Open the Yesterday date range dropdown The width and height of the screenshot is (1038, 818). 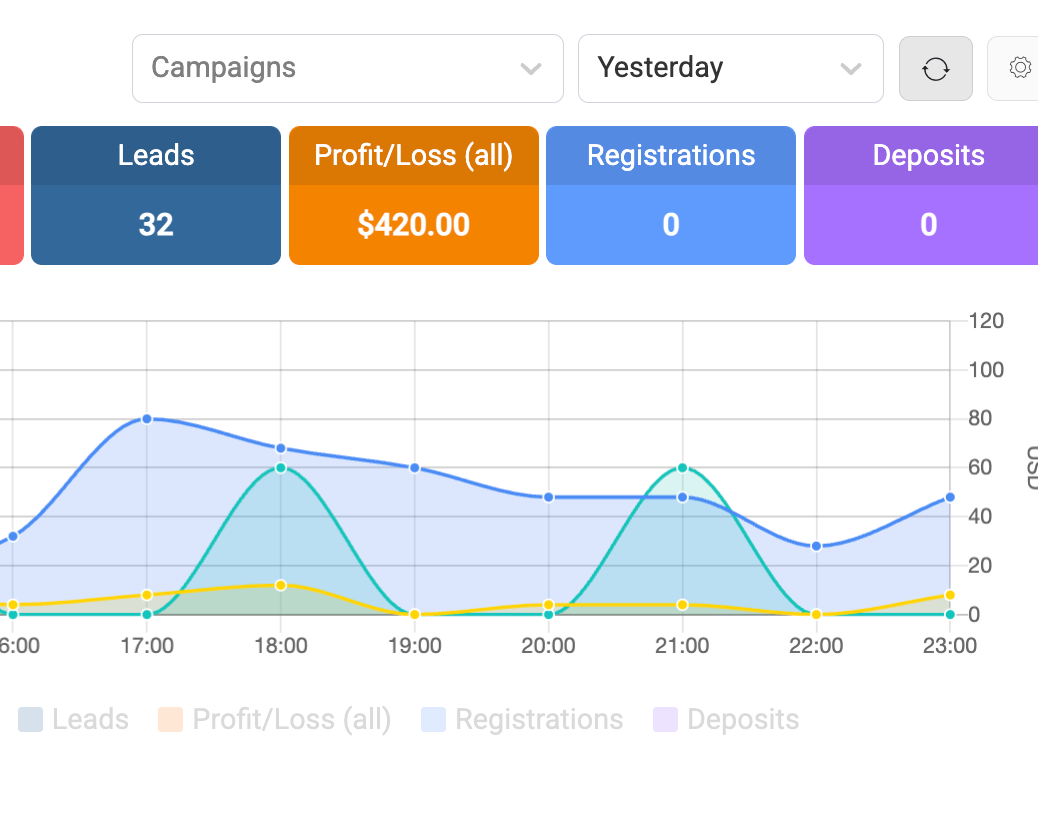click(731, 69)
